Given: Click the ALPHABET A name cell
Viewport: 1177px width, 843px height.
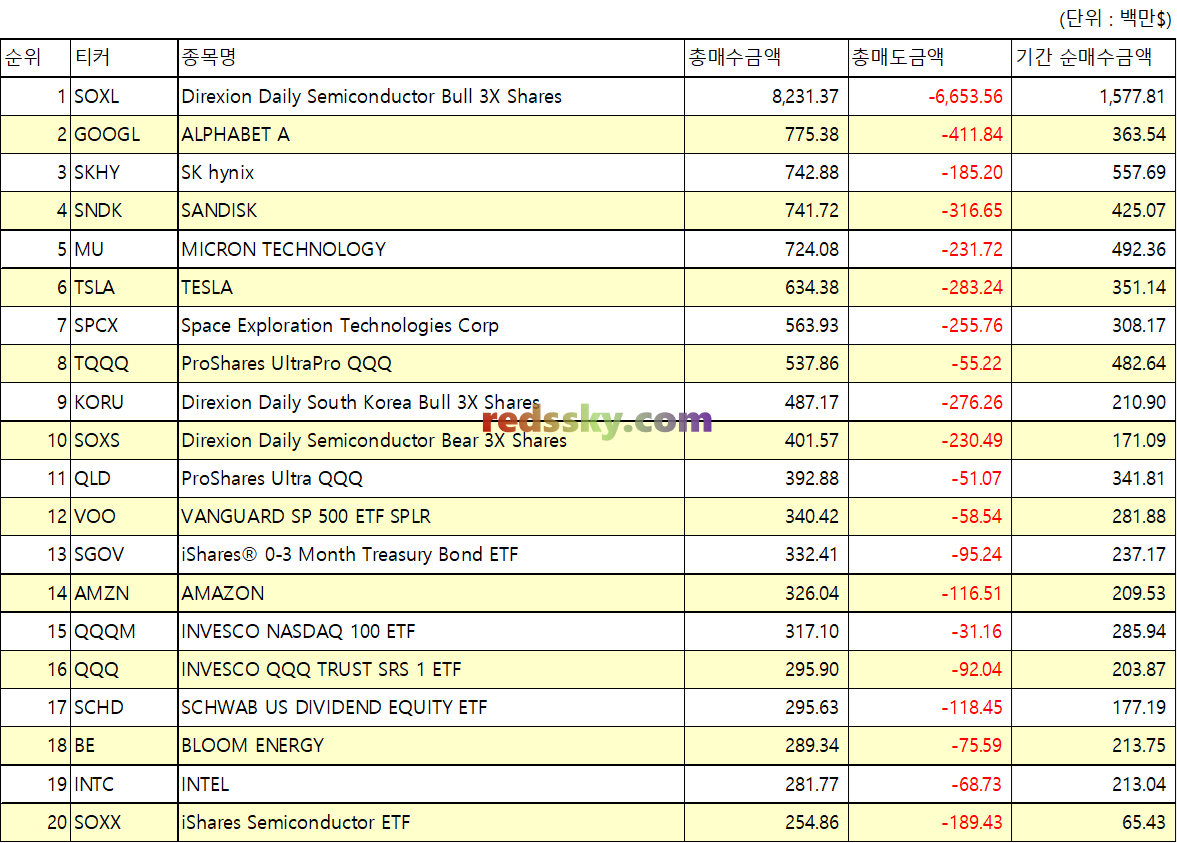Looking at the screenshot, I should pos(431,134).
